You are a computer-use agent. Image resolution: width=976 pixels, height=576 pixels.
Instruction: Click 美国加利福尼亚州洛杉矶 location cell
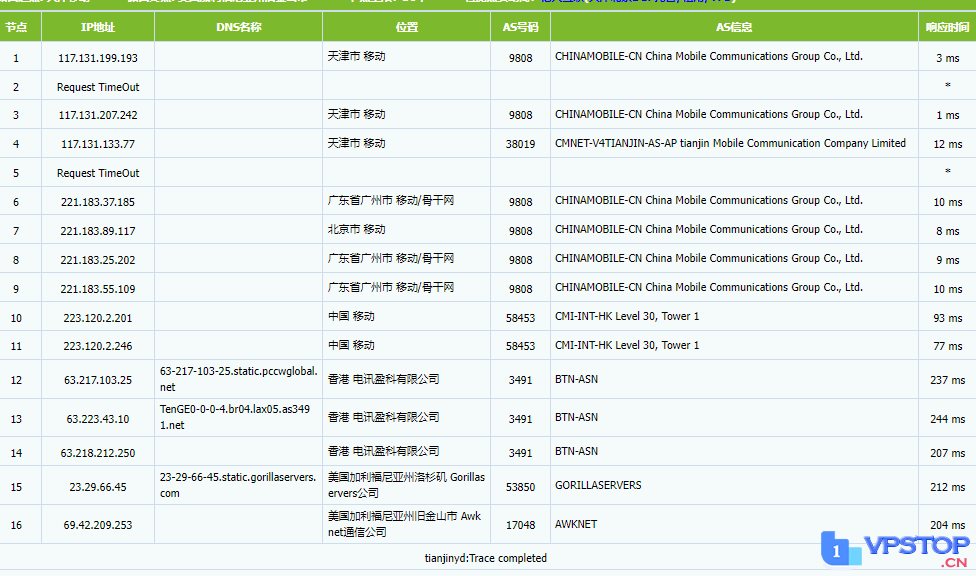[x=406, y=485]
